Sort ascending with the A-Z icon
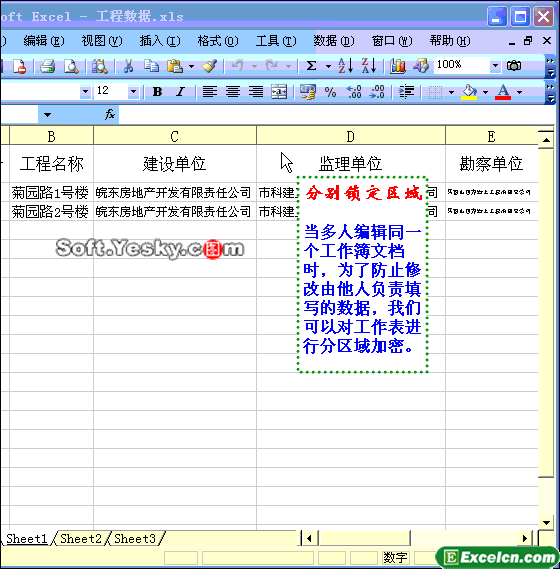The height and width of the screenshot is (569, 560). pos(345,66)
